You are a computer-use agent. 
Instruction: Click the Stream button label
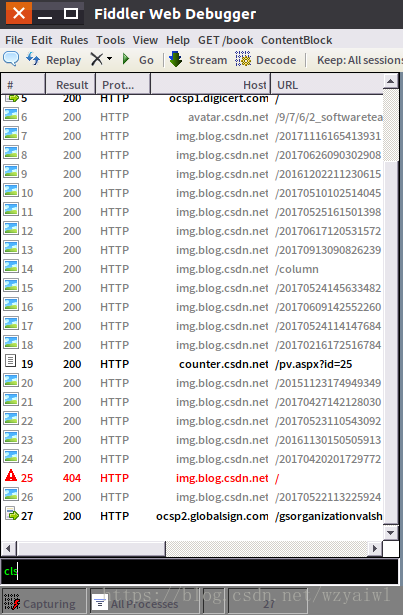[x=208, y=60]
